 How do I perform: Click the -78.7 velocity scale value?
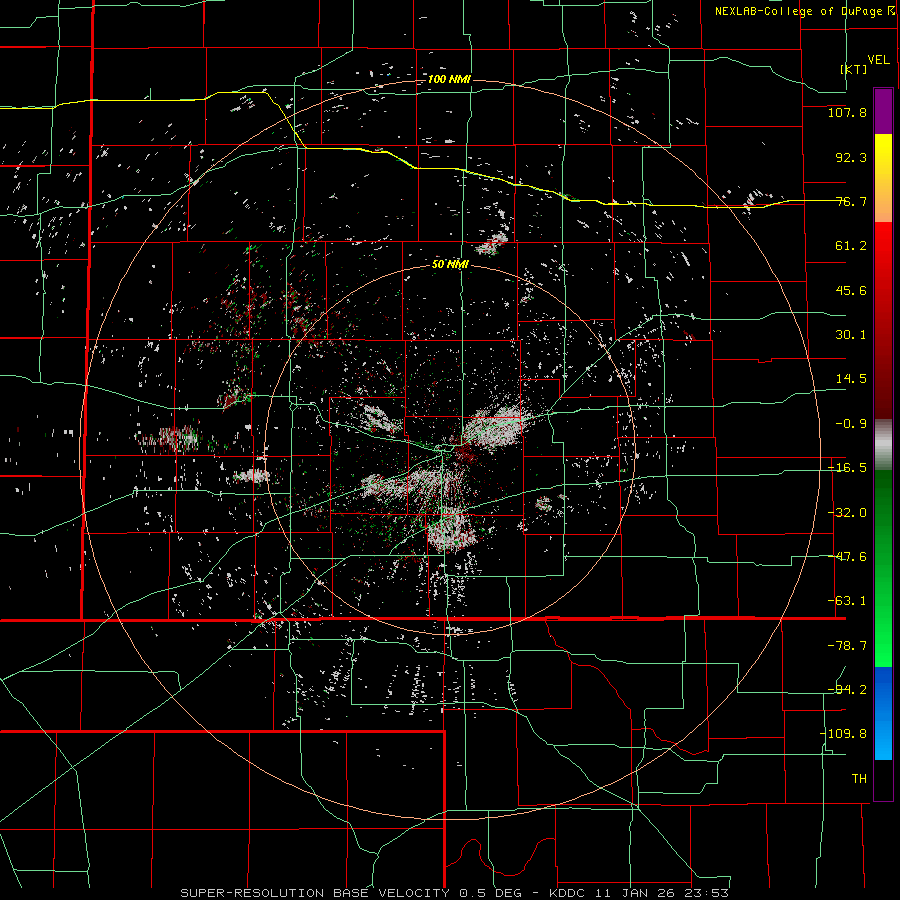[x=847, y=646]
